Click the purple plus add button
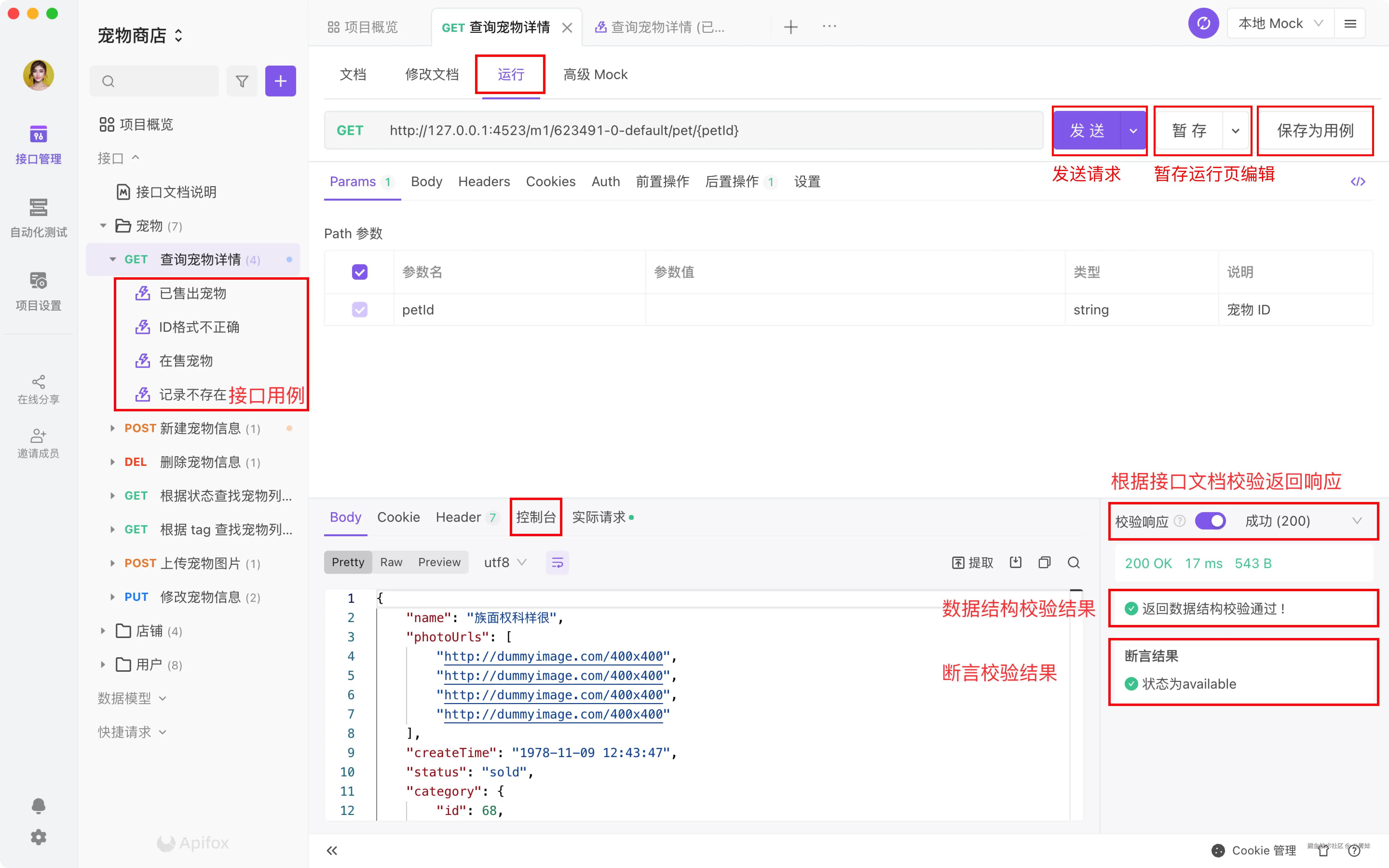Image resolution: width=1389 pixels, height=868 pixels. tap(280, 81)
